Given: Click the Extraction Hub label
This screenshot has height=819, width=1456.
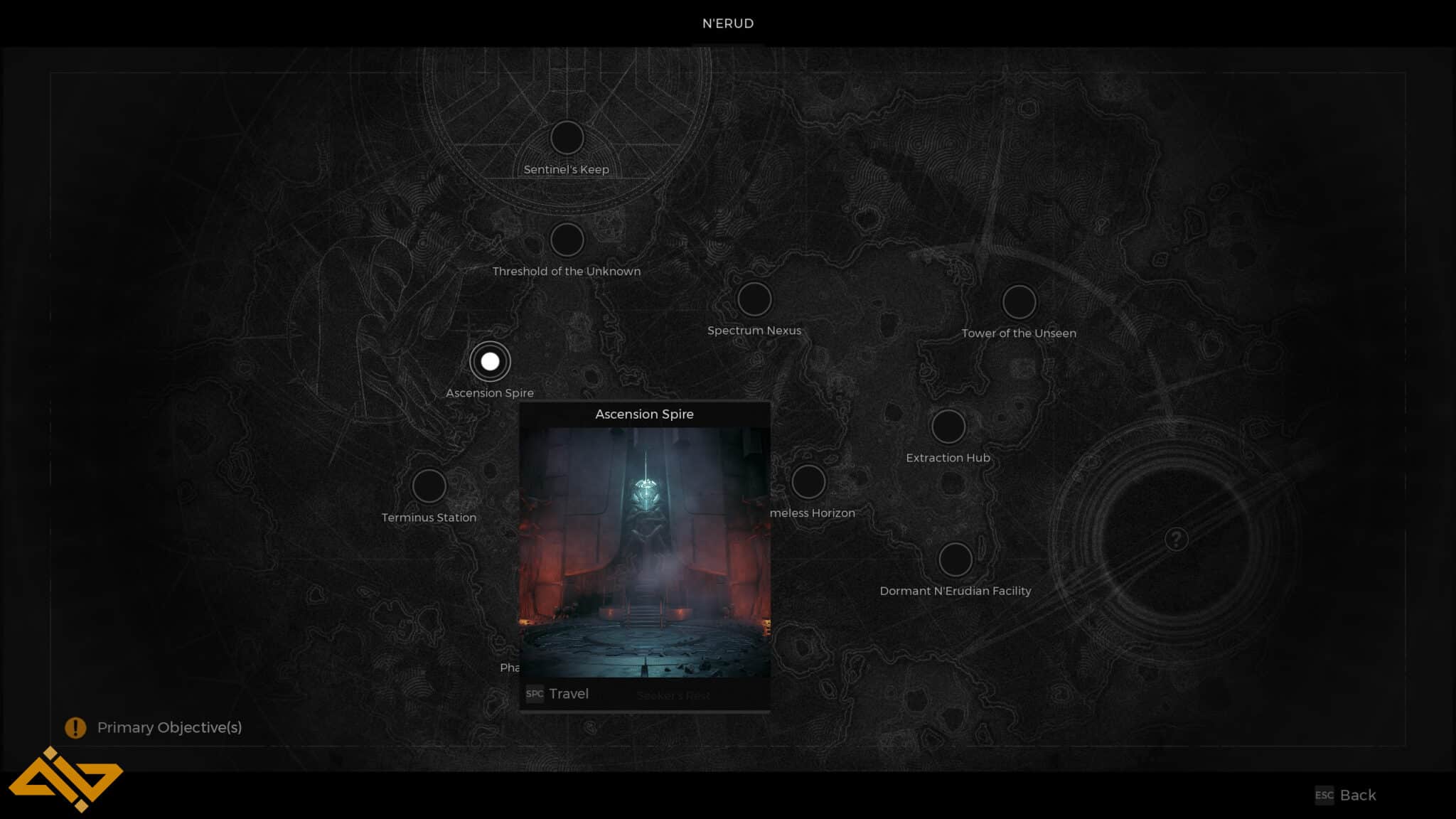Looking at the screenshot, I should tap(948, 458).
